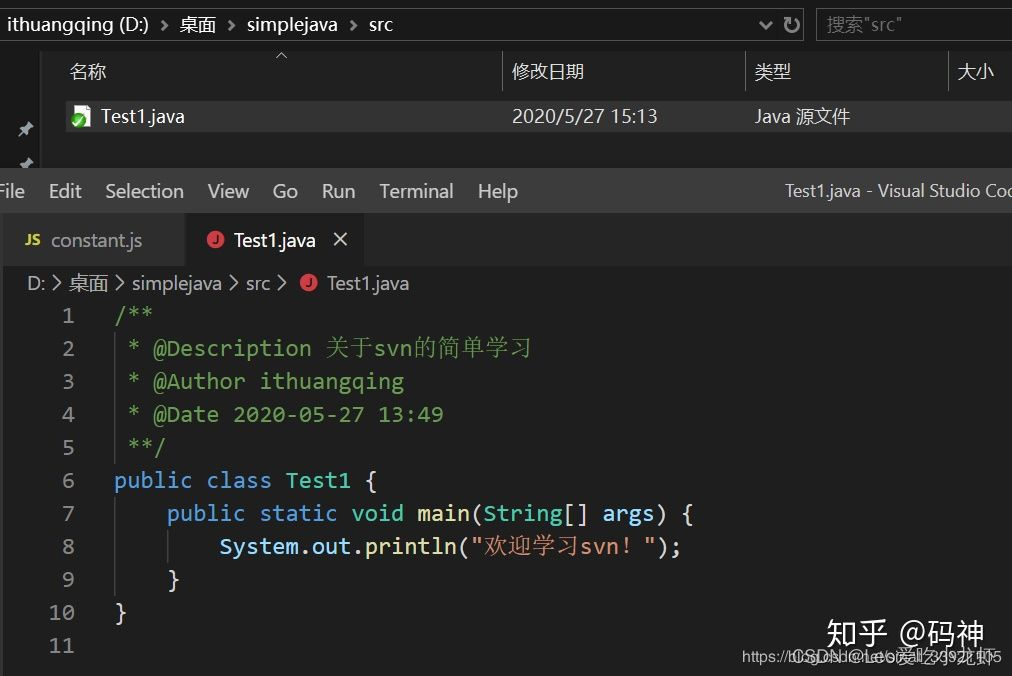The height and width of the screenshot is (676, 1012).
Task: Open the Terminal menu in VS Code
Action: [x=416, y=191]
